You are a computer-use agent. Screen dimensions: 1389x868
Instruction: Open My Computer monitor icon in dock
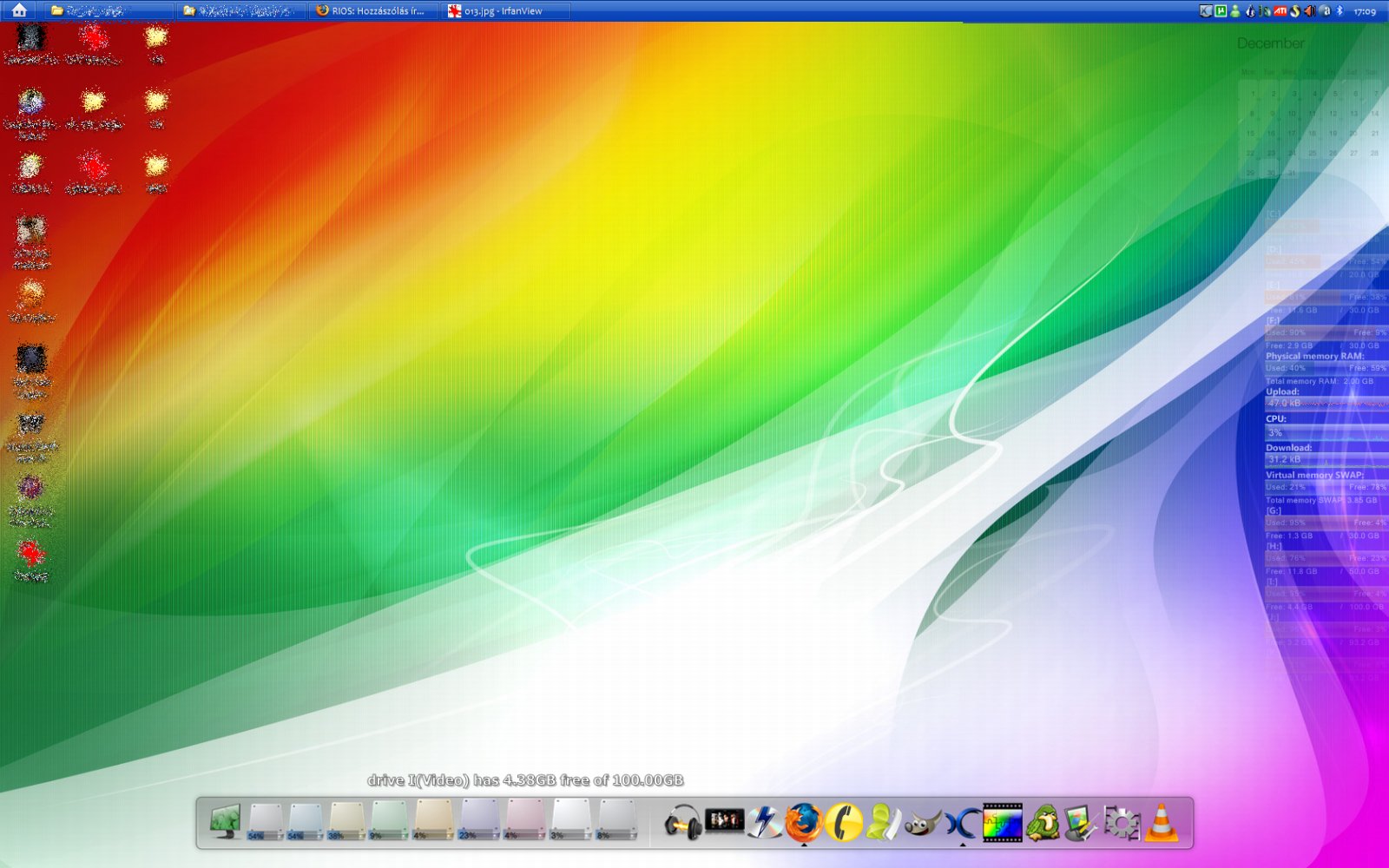[225, 821]
